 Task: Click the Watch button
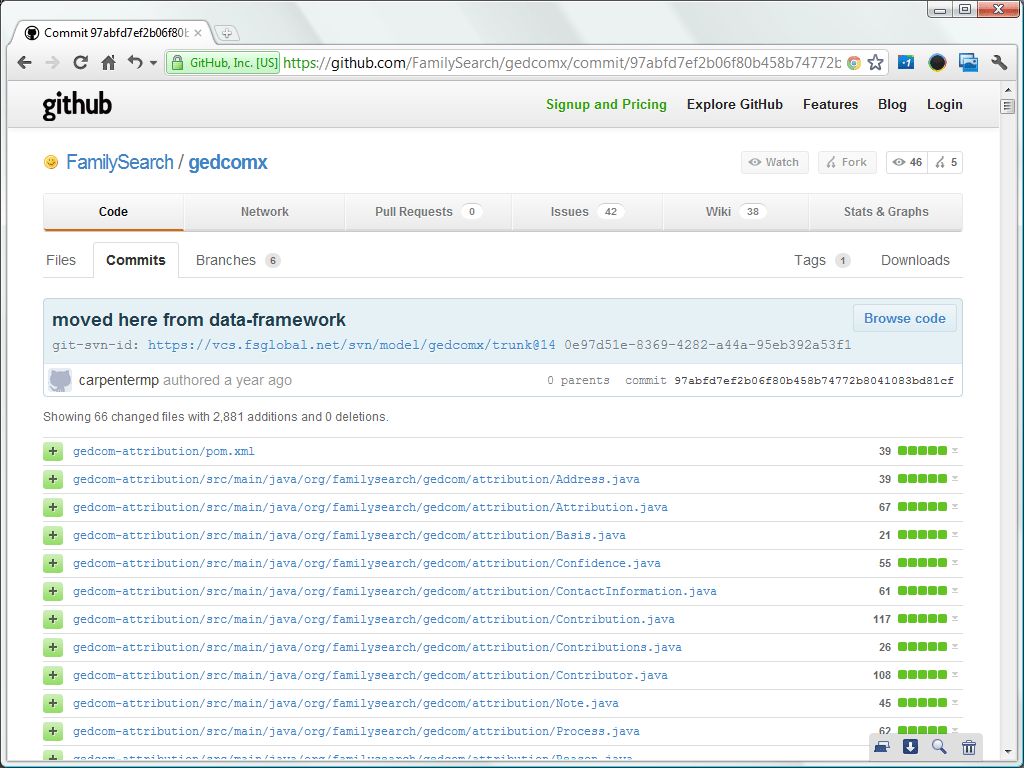(x=775, y=163)
